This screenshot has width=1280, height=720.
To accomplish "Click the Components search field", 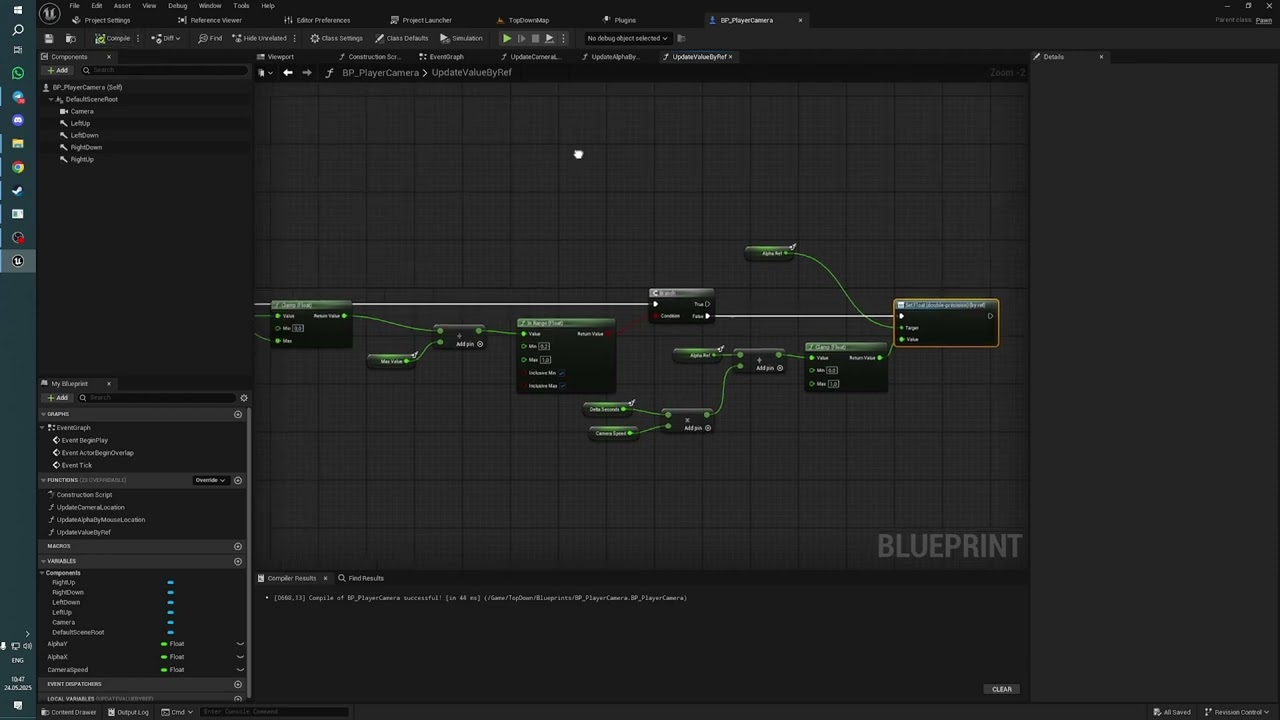I will 165,70.
